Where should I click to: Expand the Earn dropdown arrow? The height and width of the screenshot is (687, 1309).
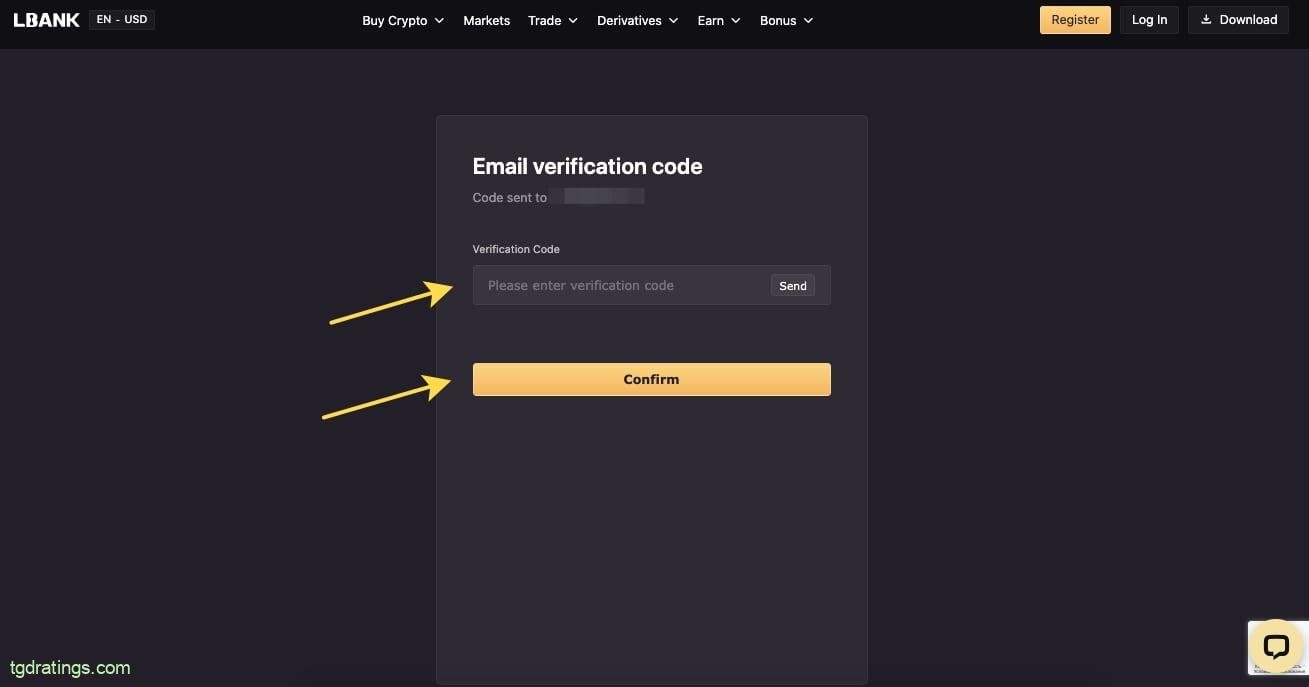point(735,21)
